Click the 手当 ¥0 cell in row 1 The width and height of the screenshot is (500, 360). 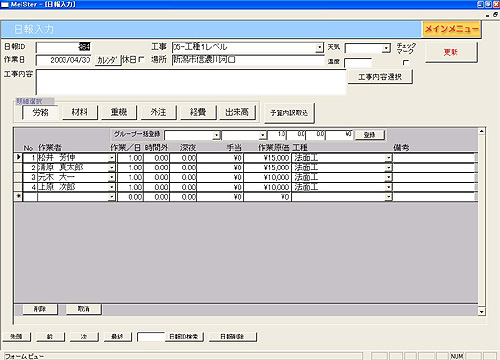point(220,158)
